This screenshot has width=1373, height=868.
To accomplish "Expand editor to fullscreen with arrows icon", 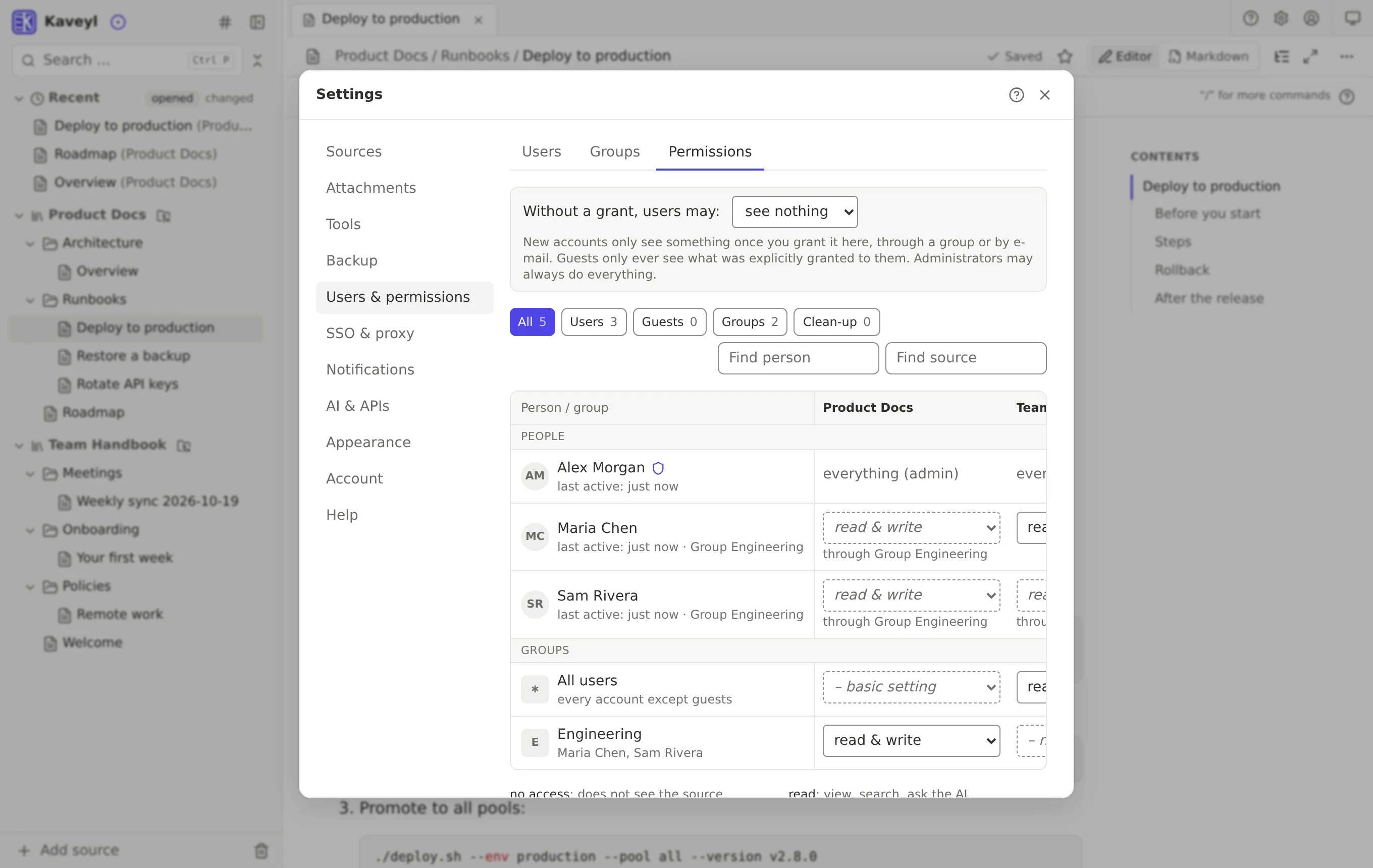I will 1310,57.
